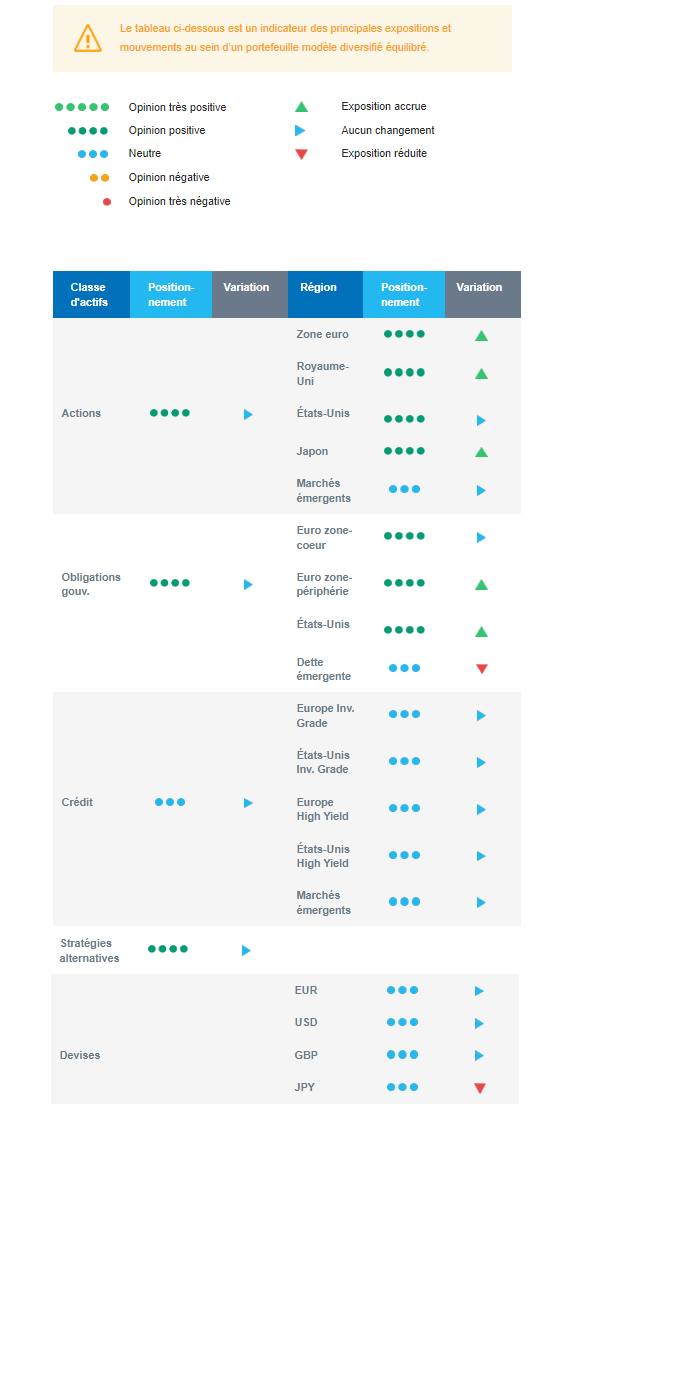
Task: Click the green up arrow for Japon
Action: (x=481, y=452)
